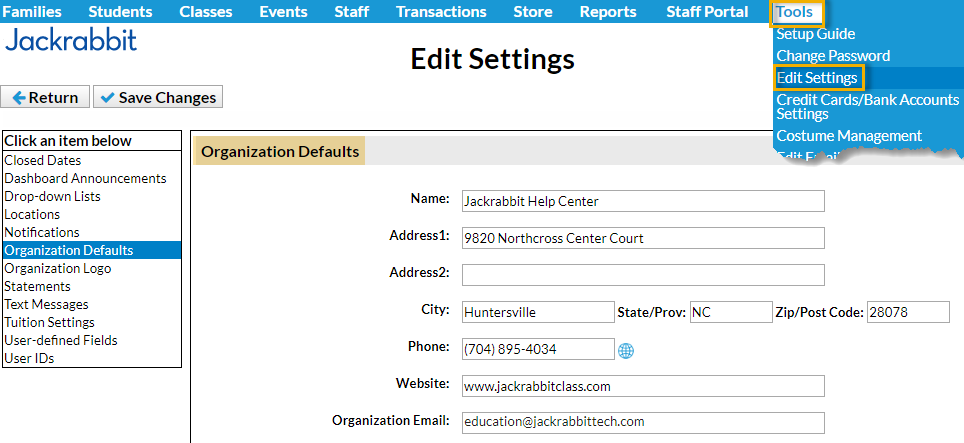This screenshot has width=964, height=443.
Task: Open the Reports menu
Action: point(608,12)
